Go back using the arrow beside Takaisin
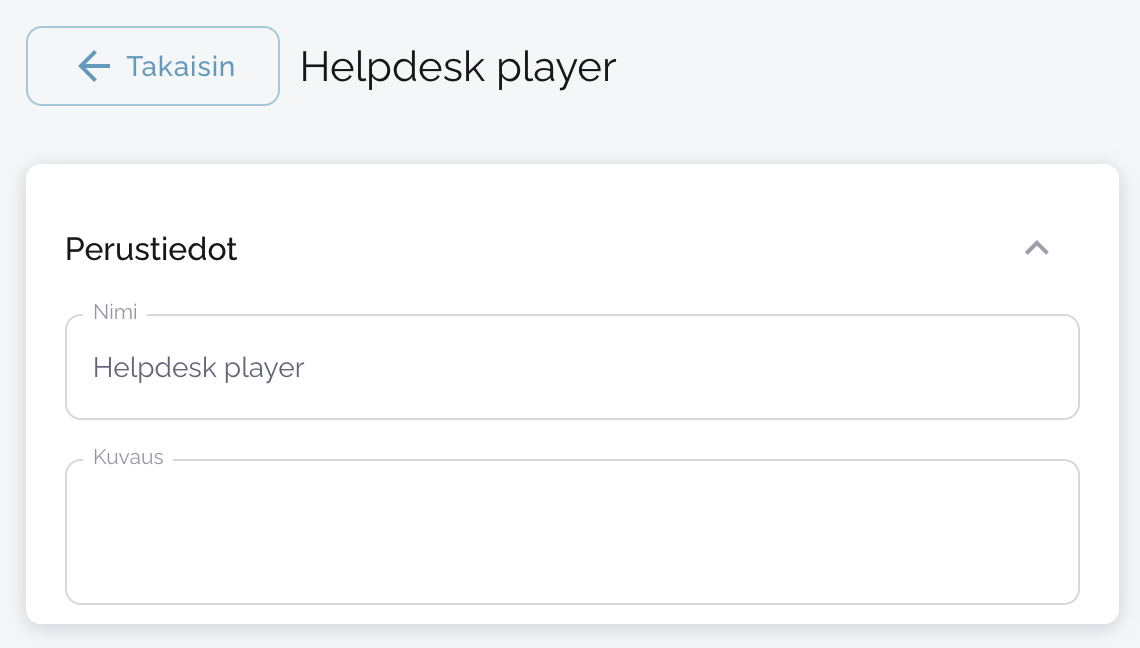 [x=94, y=66]
